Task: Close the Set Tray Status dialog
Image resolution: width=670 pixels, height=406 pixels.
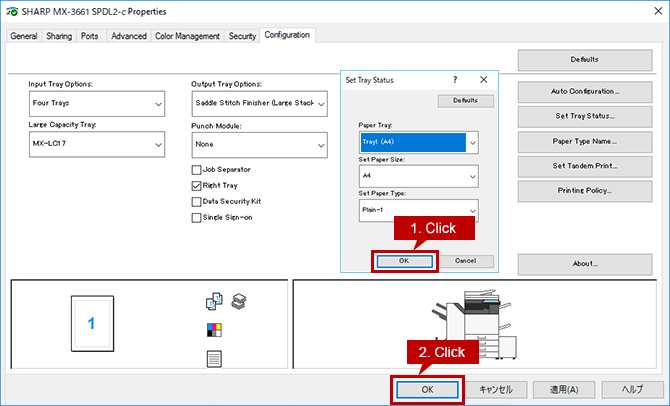Action: pyautogui.click(x=484, y=80)
